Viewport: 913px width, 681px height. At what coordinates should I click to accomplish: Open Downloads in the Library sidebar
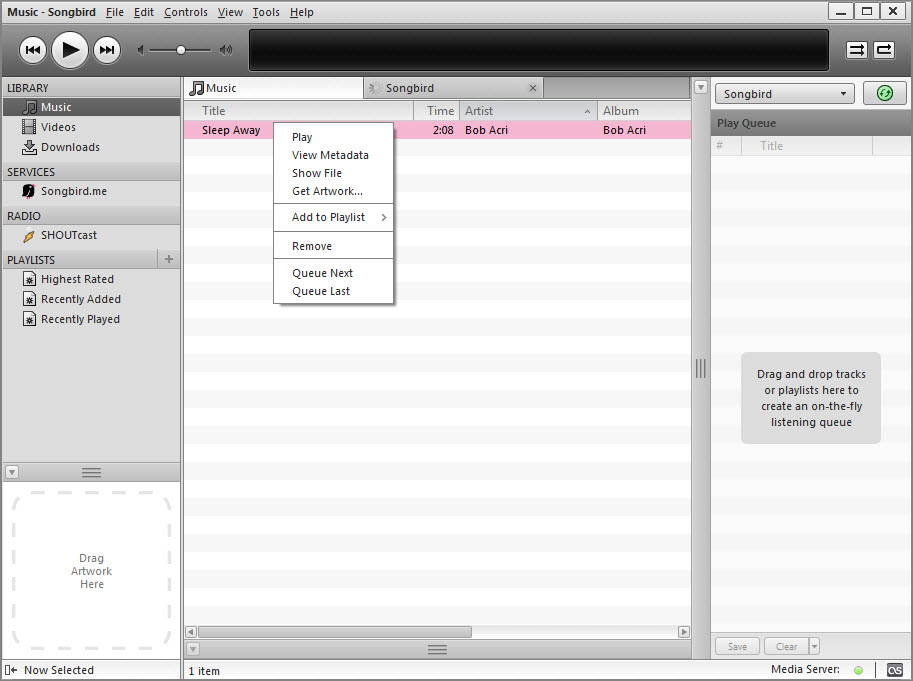point(91,147)
